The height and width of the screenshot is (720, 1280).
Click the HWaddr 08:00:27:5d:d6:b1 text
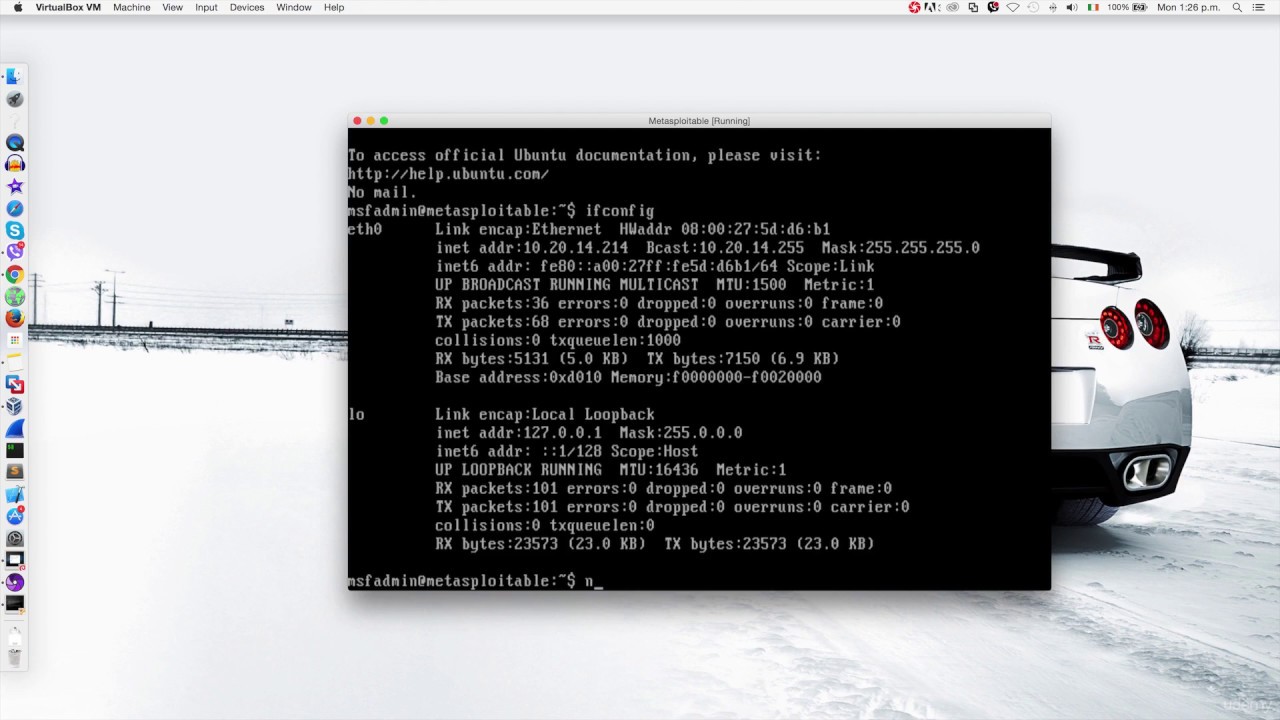click(725, 229)
